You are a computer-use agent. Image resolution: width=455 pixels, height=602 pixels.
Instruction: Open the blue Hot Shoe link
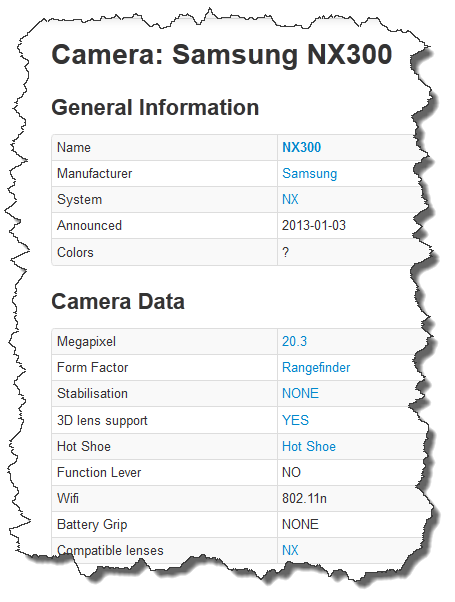point(309,447)
